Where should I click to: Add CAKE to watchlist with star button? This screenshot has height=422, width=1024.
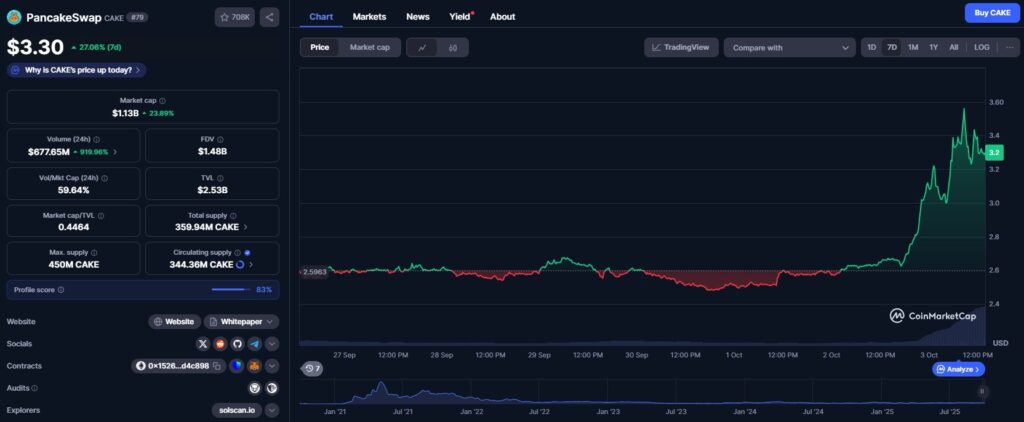[x=235, y=17]
